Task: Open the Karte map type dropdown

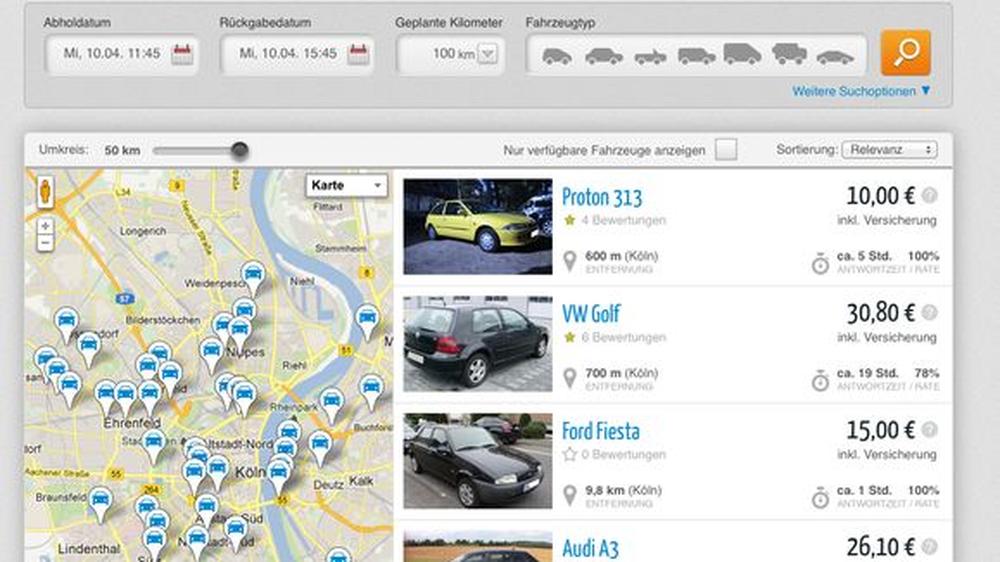Action: (346, 185)
